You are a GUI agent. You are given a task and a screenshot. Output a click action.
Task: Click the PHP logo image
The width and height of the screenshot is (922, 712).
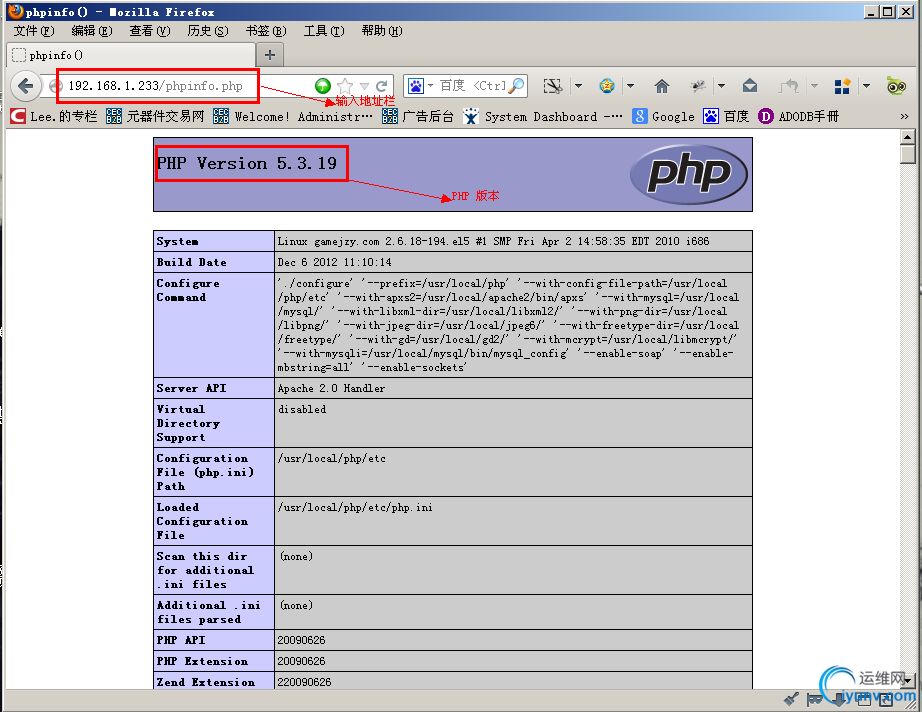click(x=689, y=174)
